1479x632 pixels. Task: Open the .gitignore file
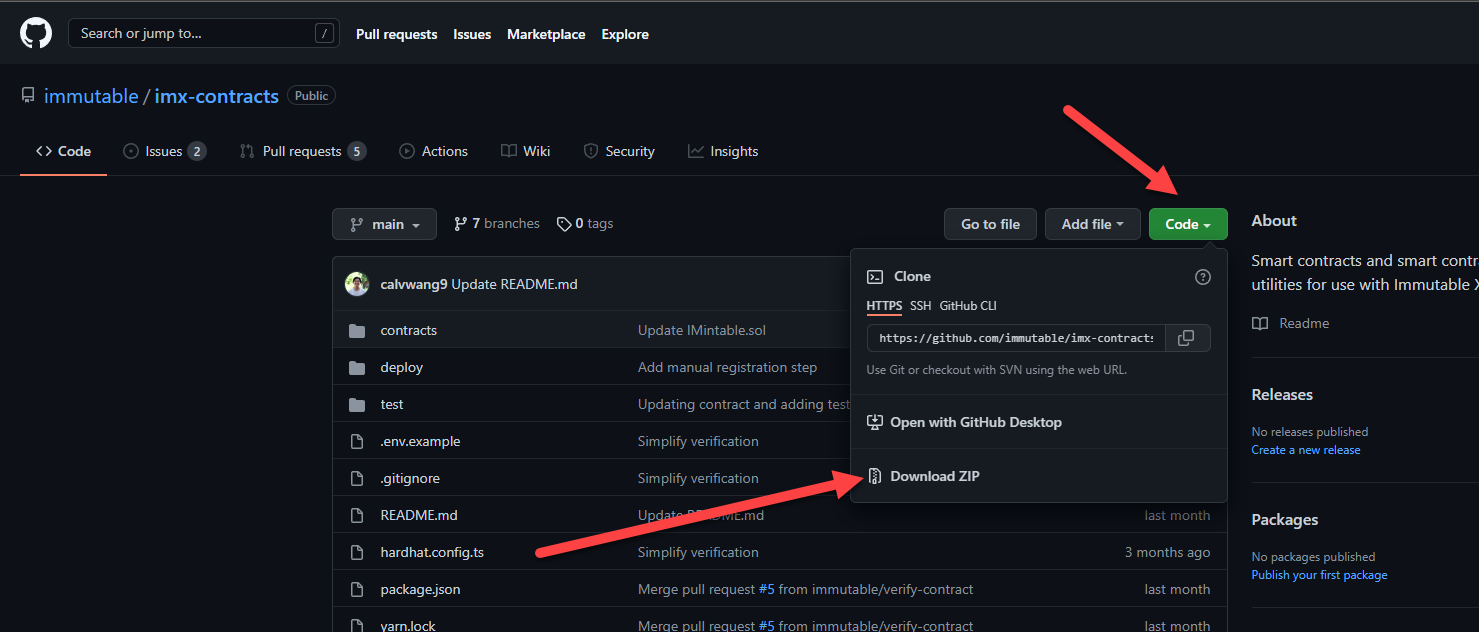point(410,478)
